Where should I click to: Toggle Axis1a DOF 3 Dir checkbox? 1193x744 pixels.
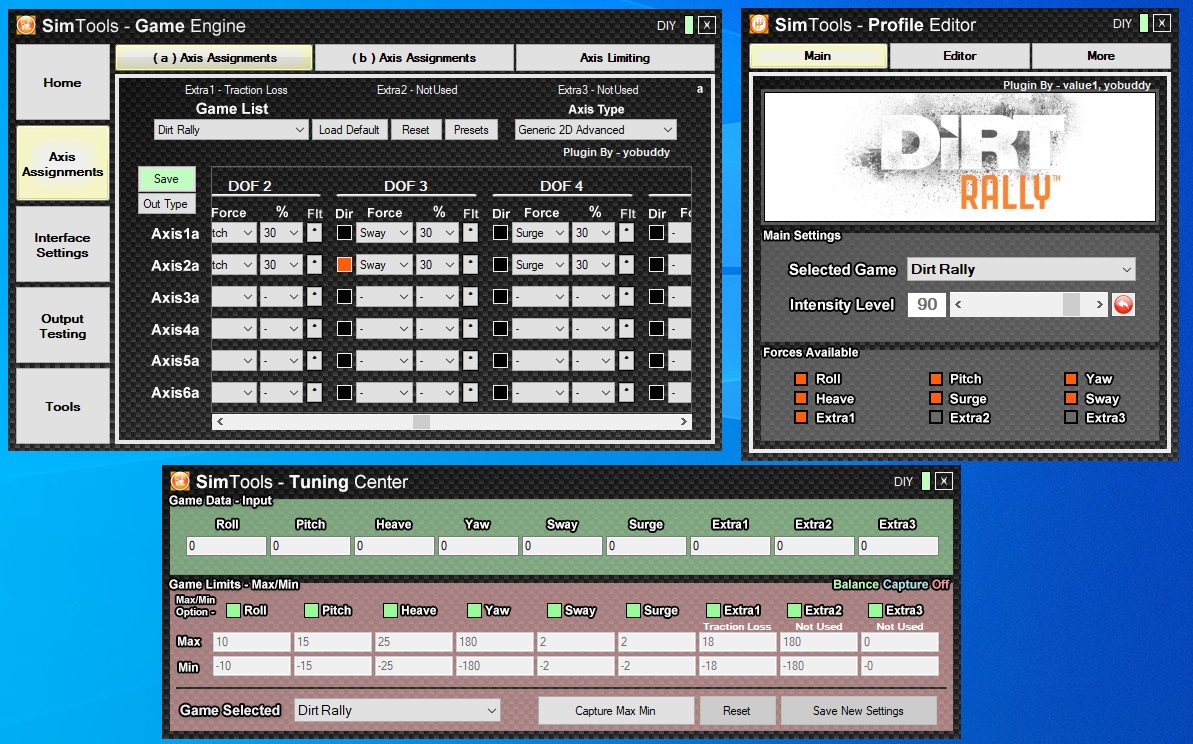345,232
